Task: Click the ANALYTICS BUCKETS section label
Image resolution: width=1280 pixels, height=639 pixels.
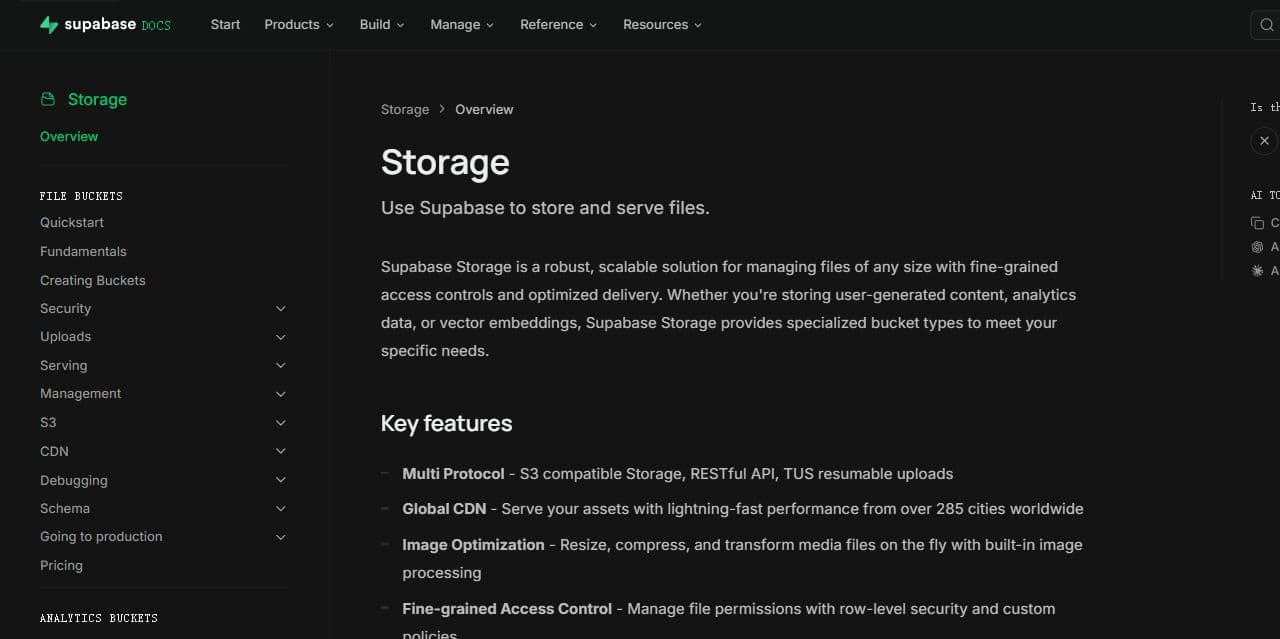Action: pyautogui.click(x=99, y=618)
